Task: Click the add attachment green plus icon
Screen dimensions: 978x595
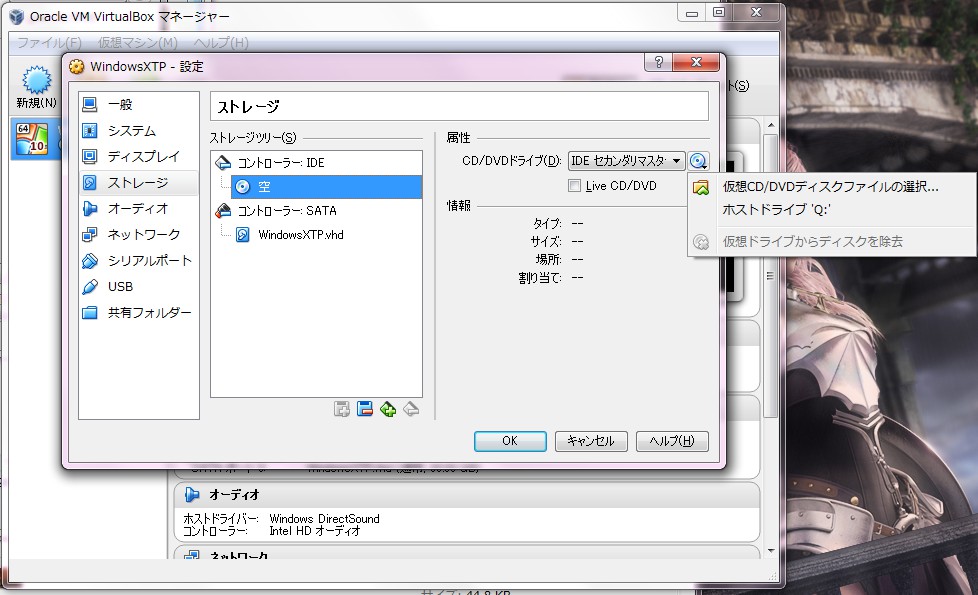Action: (388, 409)
